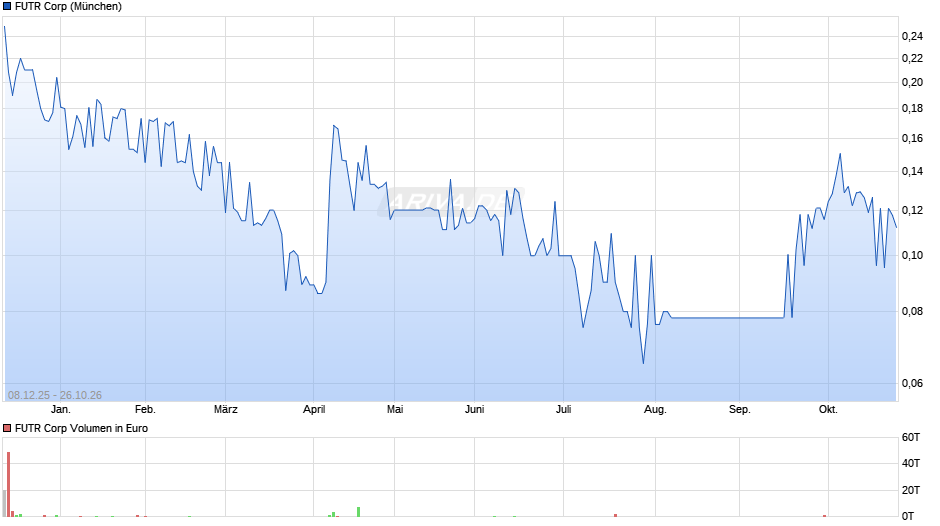
Task: Click the 'April' axis label
Action: tap(314, 410)
